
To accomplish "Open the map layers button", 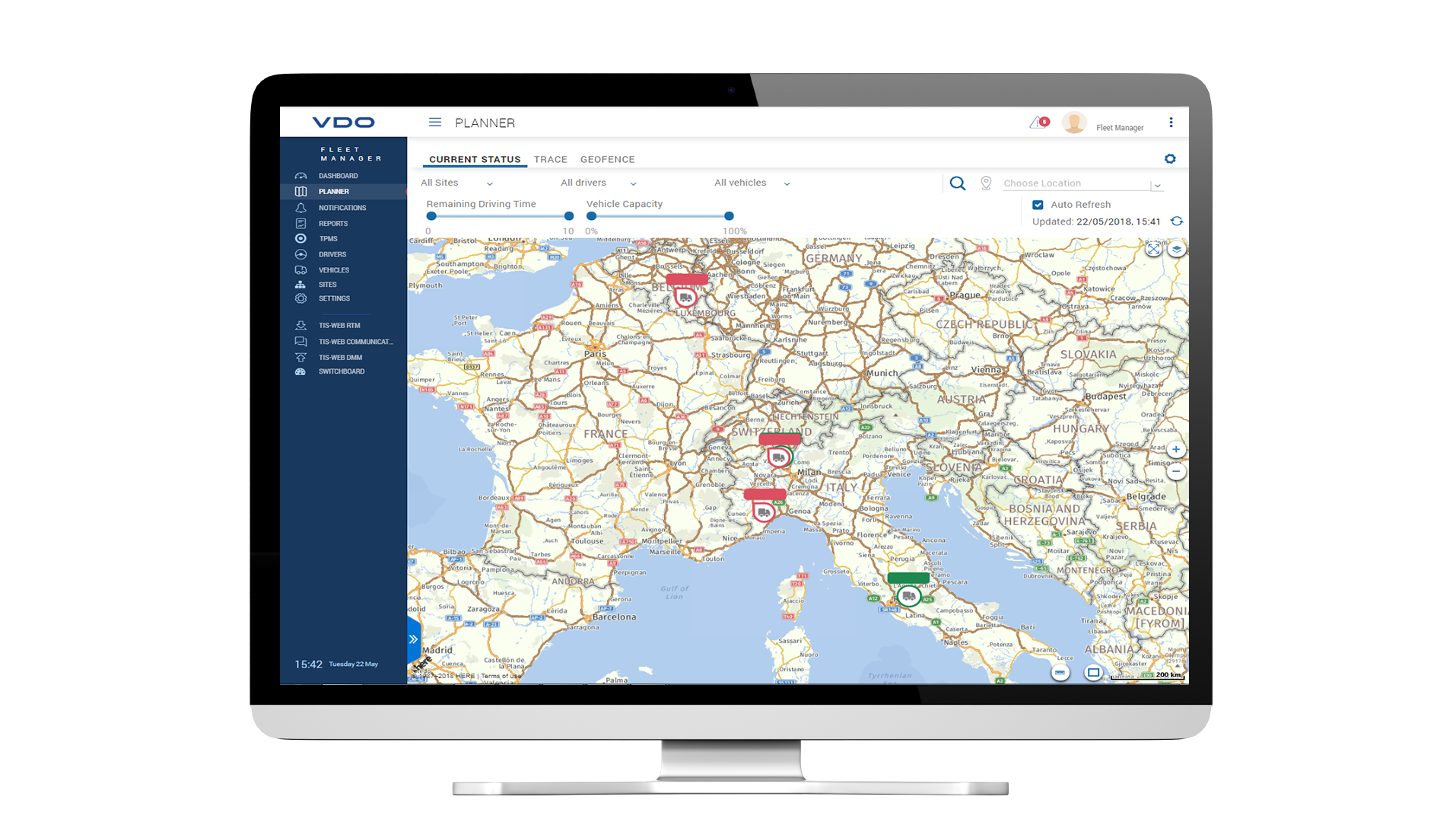I will 1177,249.
